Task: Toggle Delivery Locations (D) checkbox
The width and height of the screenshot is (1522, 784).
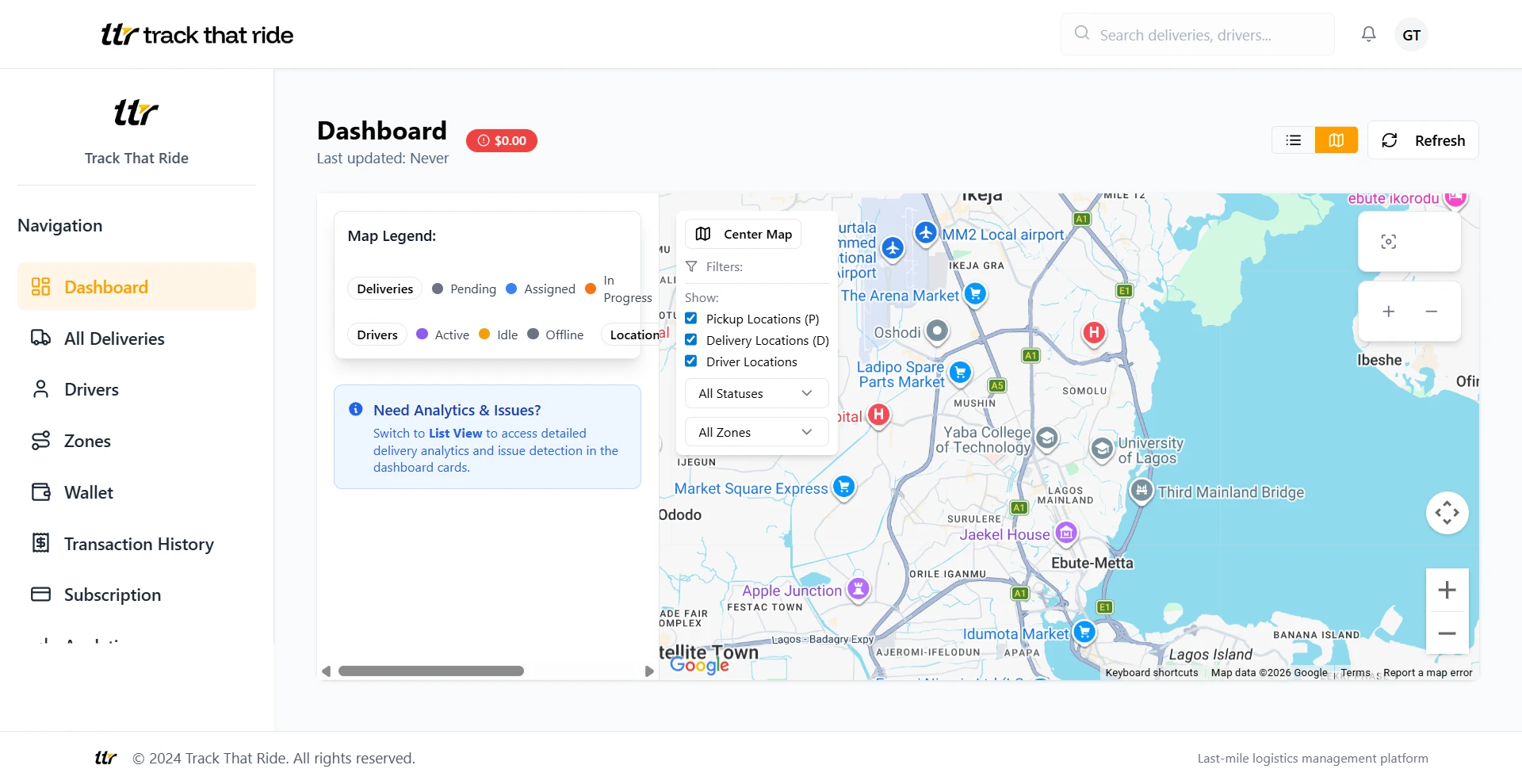Action: [691, 340]
